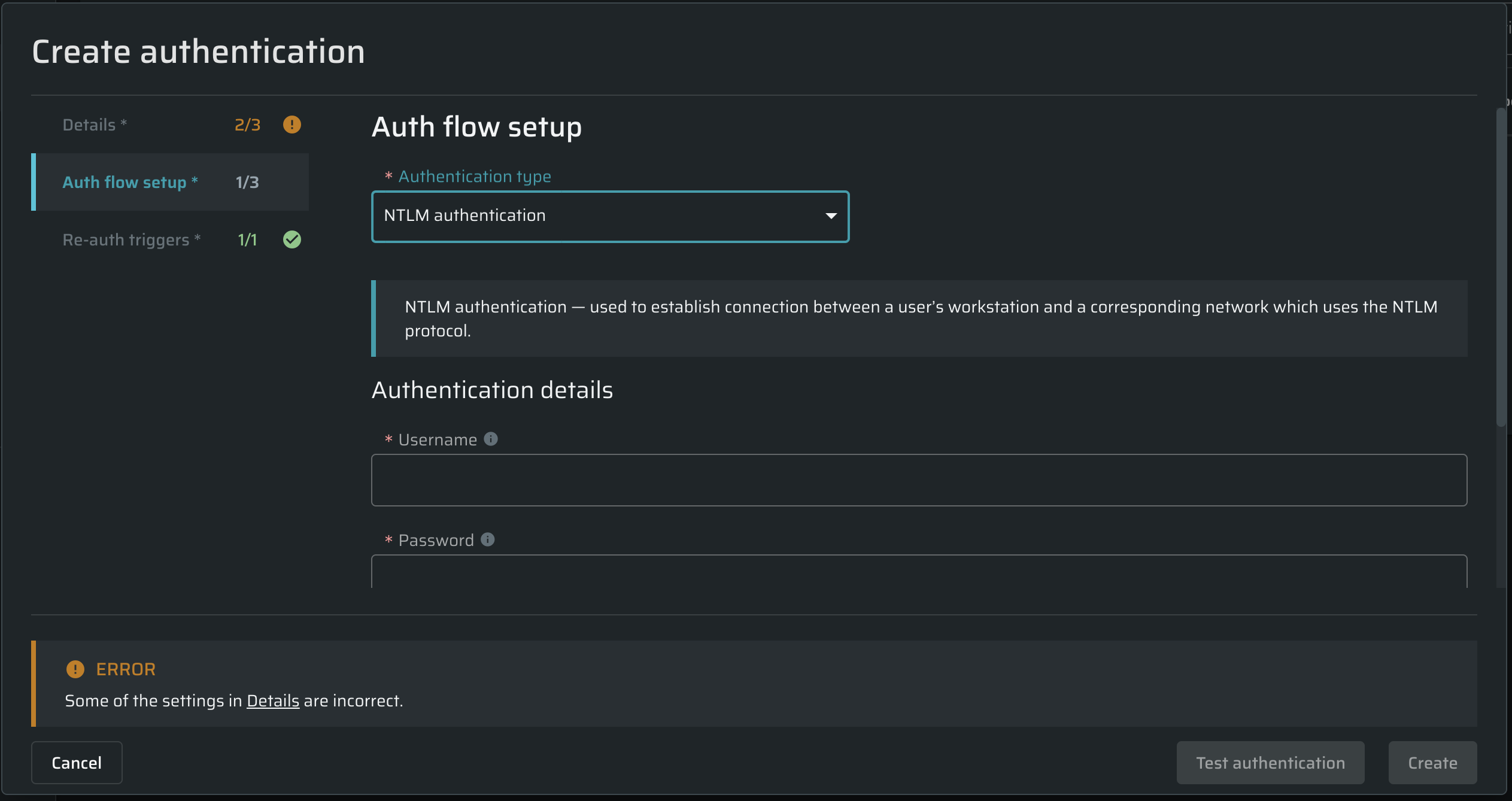Click the ERROR banner warning icon
The width and height of the screenshot is (1512, 801).
pos(75,669)
